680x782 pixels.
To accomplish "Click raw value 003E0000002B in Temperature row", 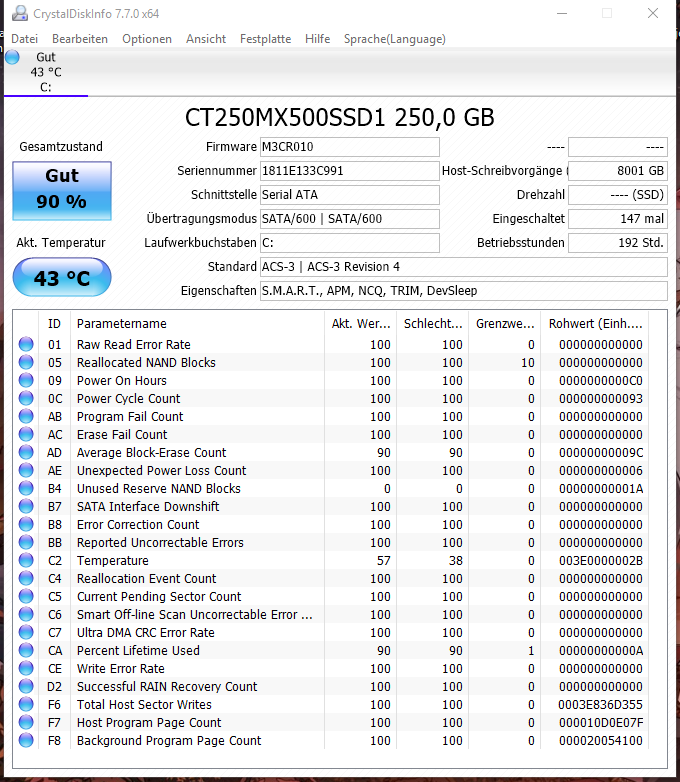I will 601,561.
